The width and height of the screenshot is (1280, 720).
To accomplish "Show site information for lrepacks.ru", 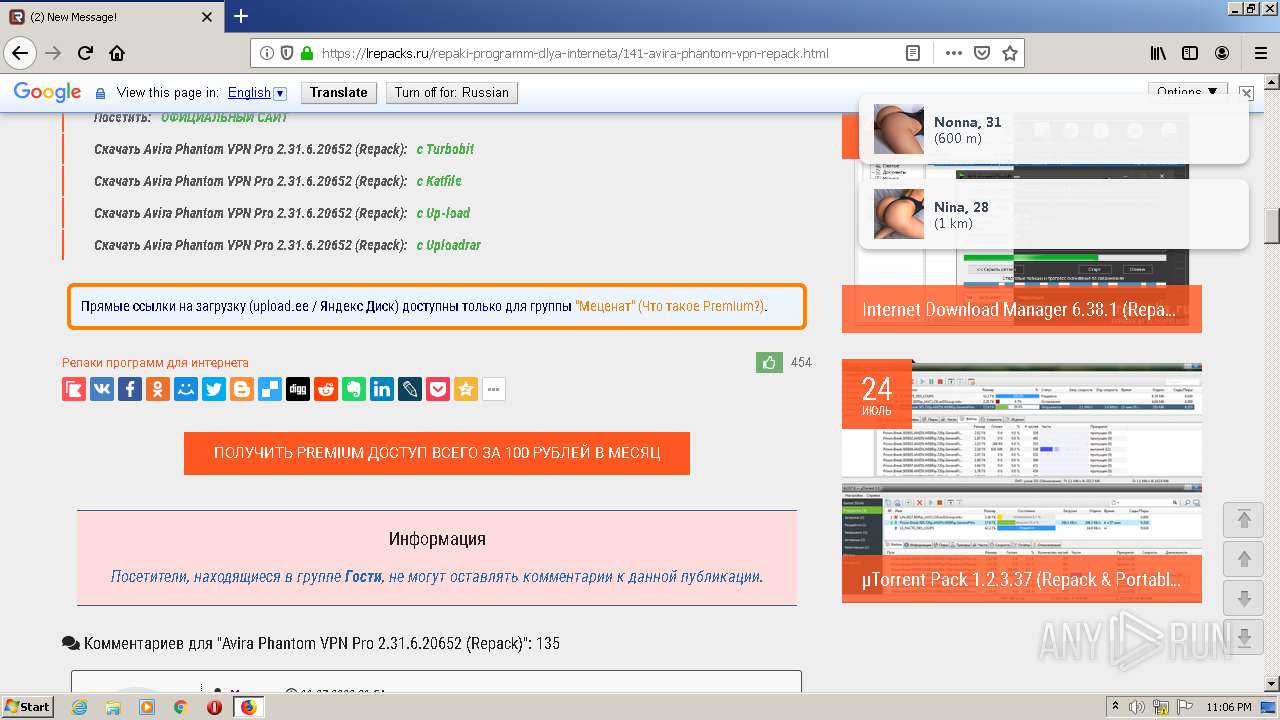I will 267,53.
